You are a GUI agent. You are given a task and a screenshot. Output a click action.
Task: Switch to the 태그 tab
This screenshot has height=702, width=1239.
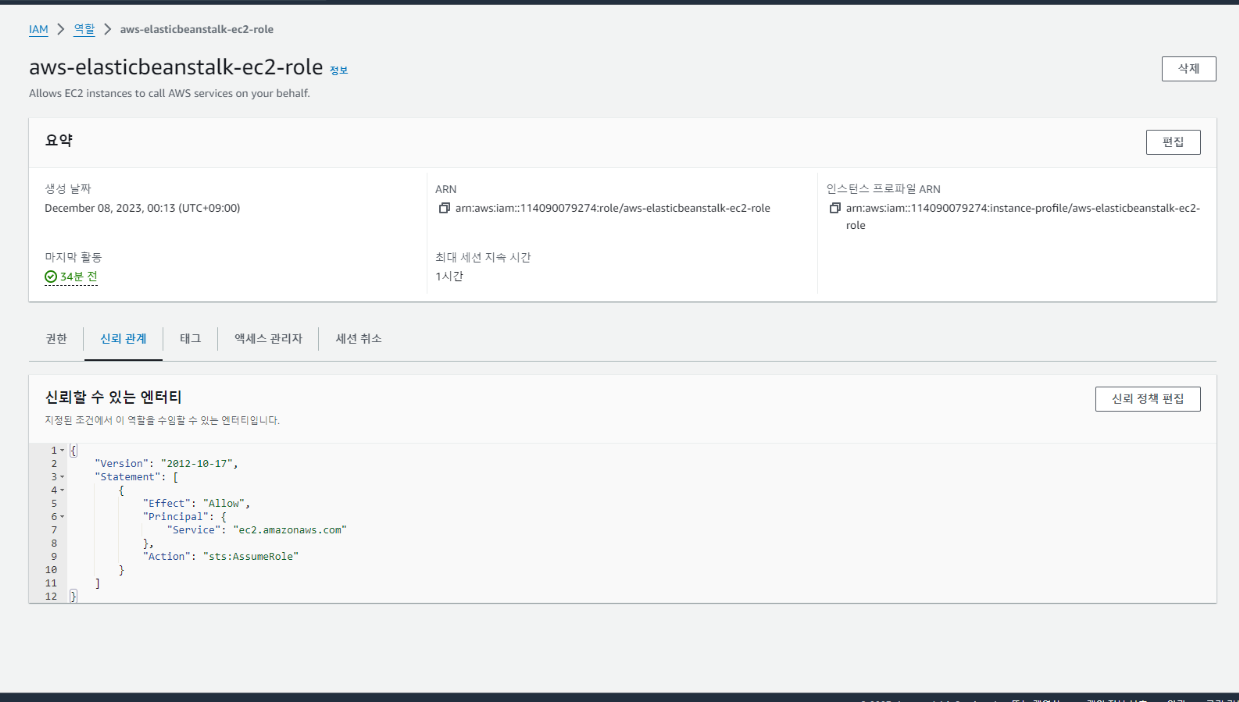coord(190,339)
